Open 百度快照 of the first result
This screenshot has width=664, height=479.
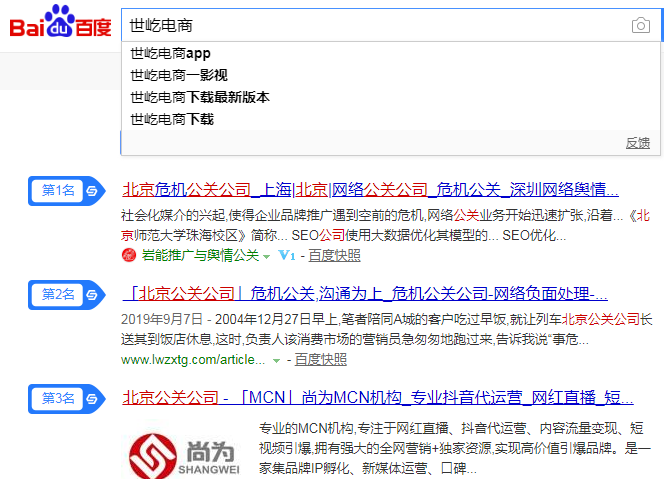pos(335,255)
